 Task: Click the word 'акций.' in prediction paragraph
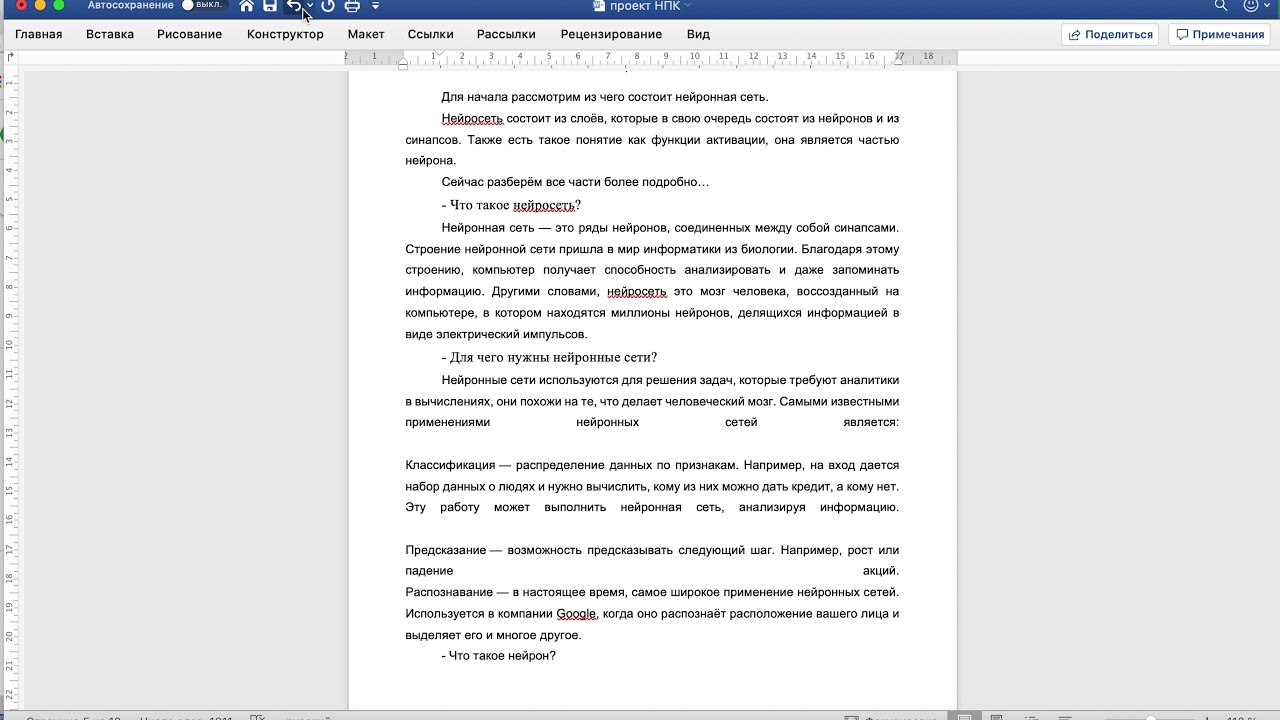click(x=881, y=571)
